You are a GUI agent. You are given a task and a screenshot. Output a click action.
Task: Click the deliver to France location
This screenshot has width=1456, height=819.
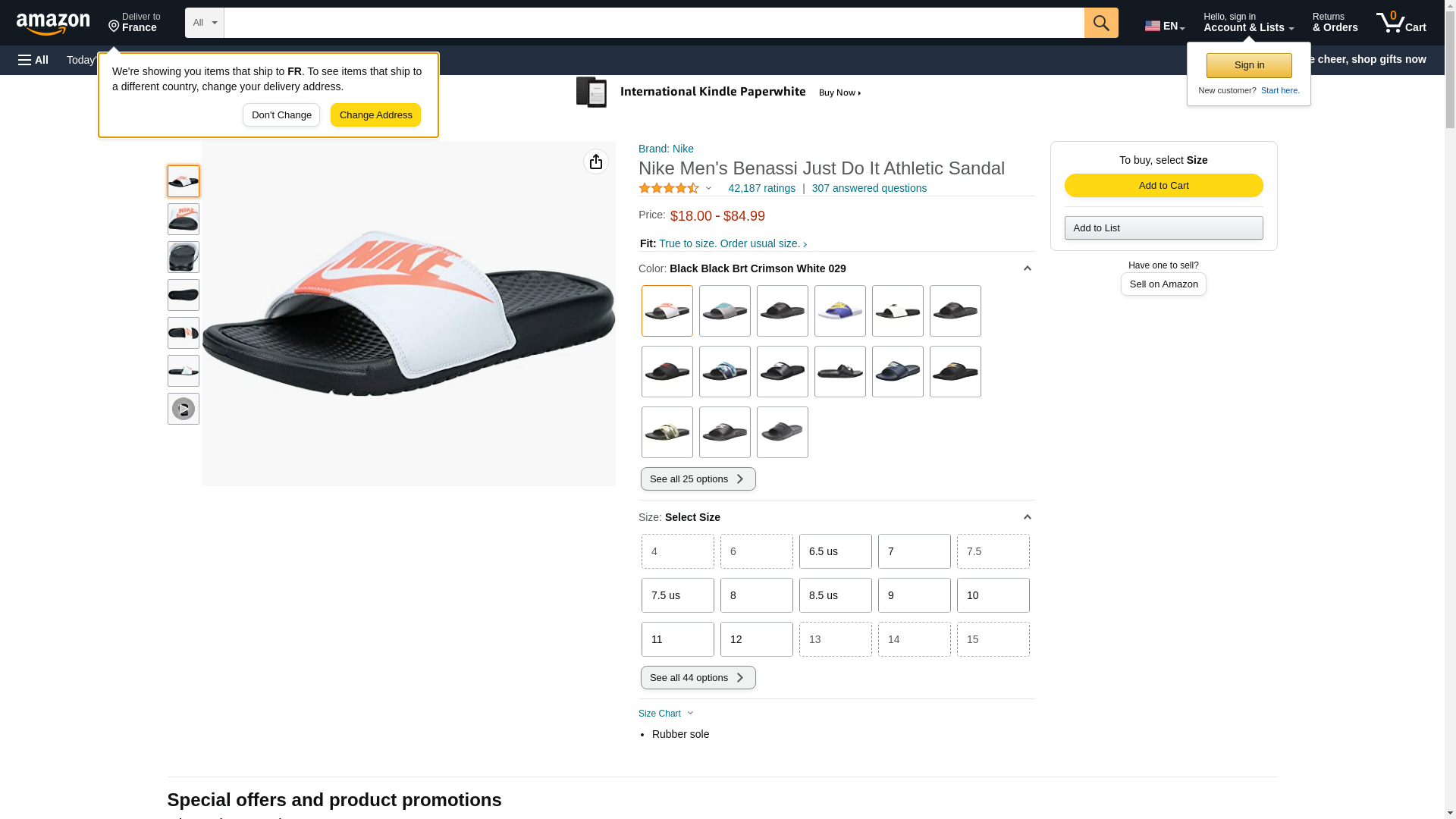coord(134,23)
